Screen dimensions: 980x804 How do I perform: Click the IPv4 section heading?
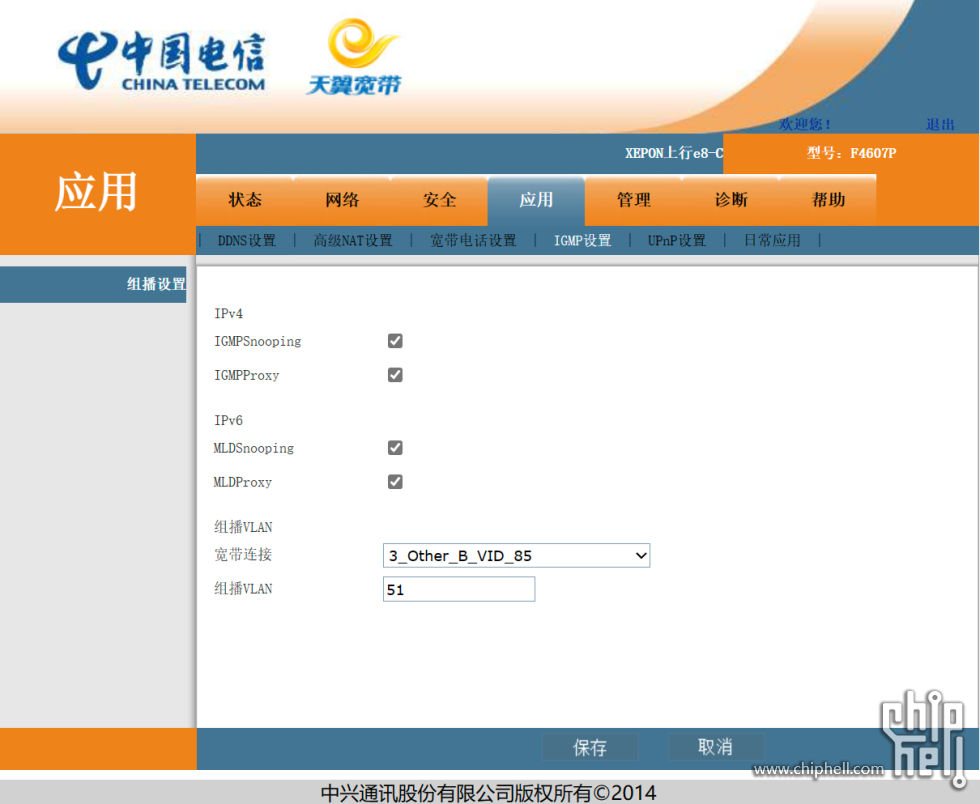pos(228,313)
